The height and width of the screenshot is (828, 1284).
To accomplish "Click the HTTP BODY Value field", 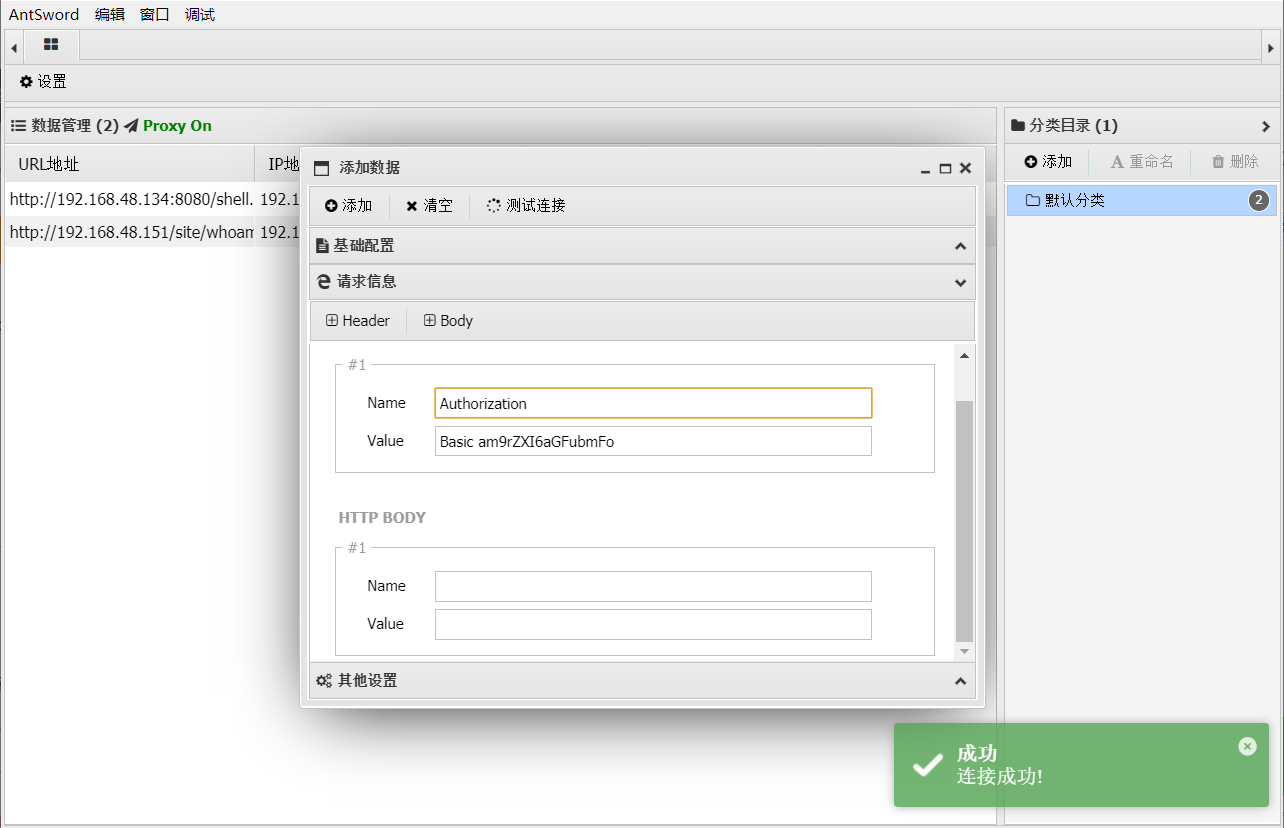I will click(653, 624).
